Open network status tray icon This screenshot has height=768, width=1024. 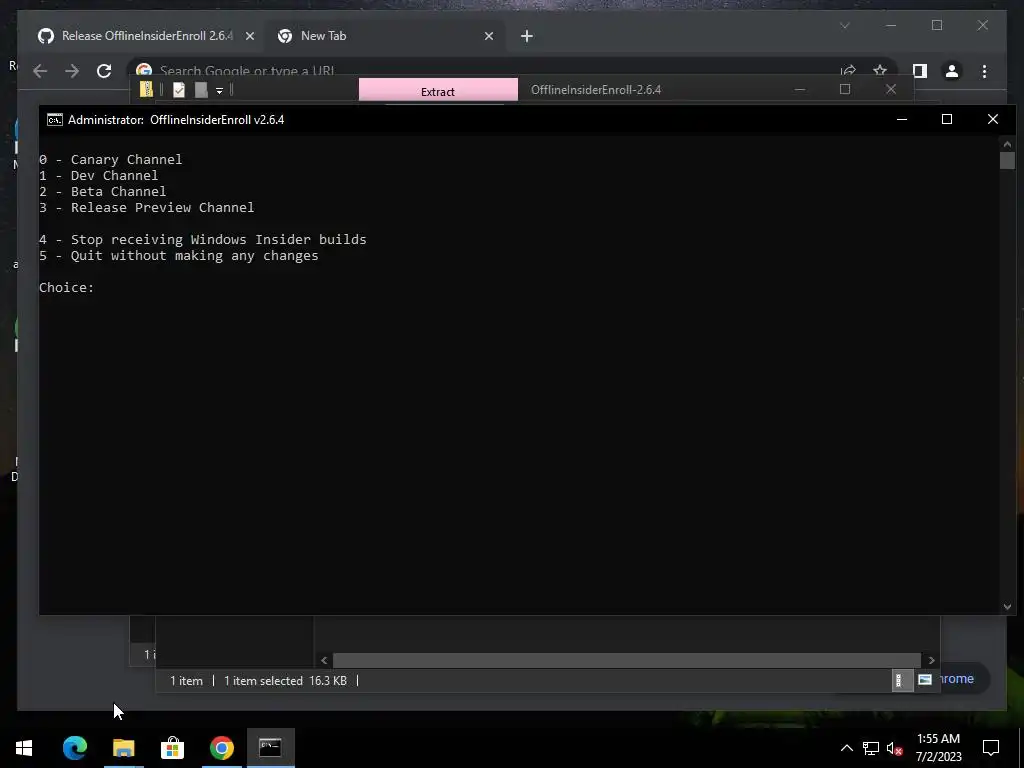(871, 748)
